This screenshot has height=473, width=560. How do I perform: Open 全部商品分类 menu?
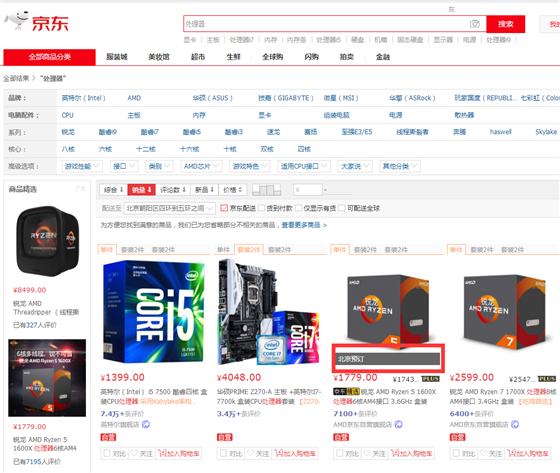[50, 57]
